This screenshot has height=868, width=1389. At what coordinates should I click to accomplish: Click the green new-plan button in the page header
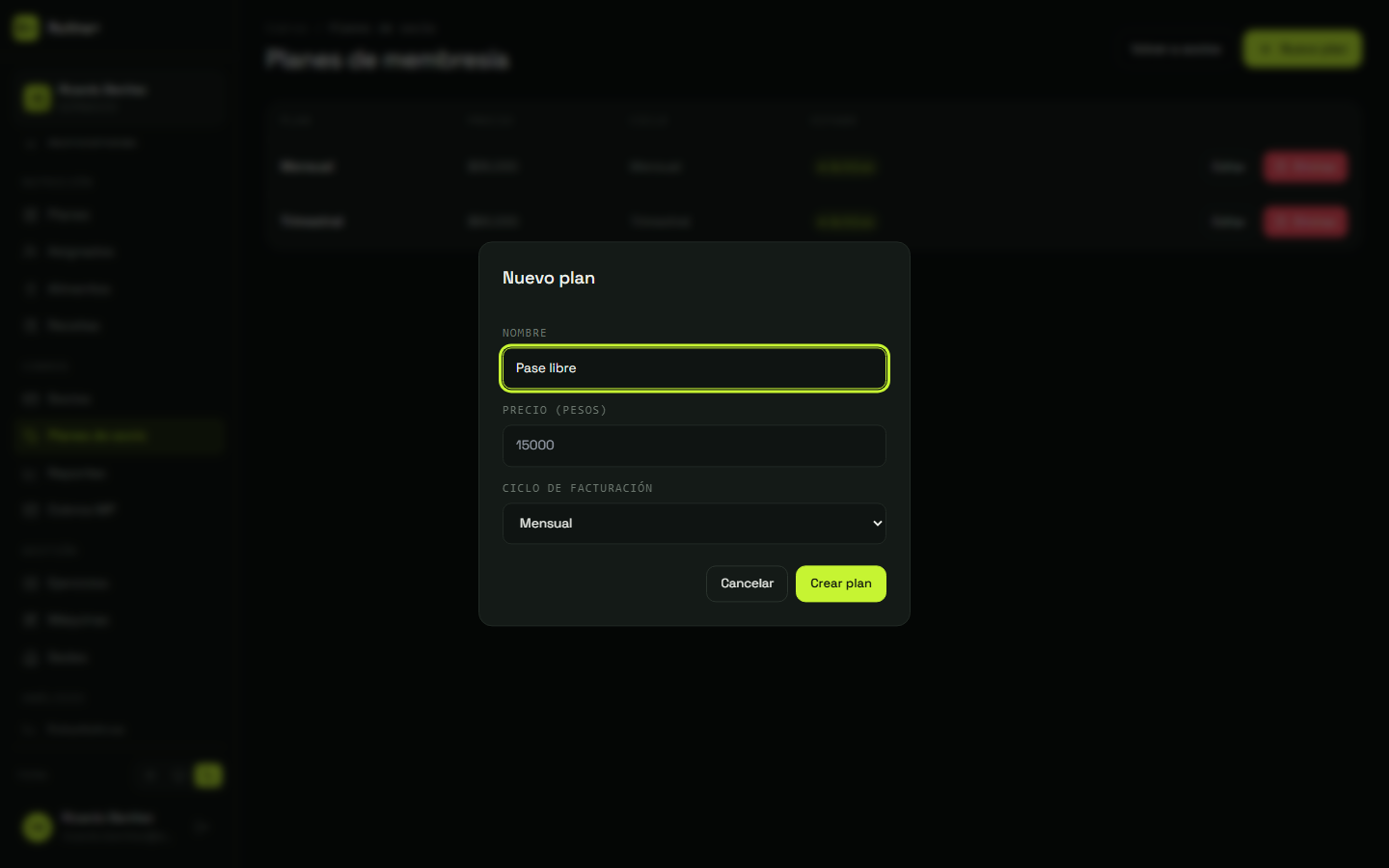click(1302, 48)
